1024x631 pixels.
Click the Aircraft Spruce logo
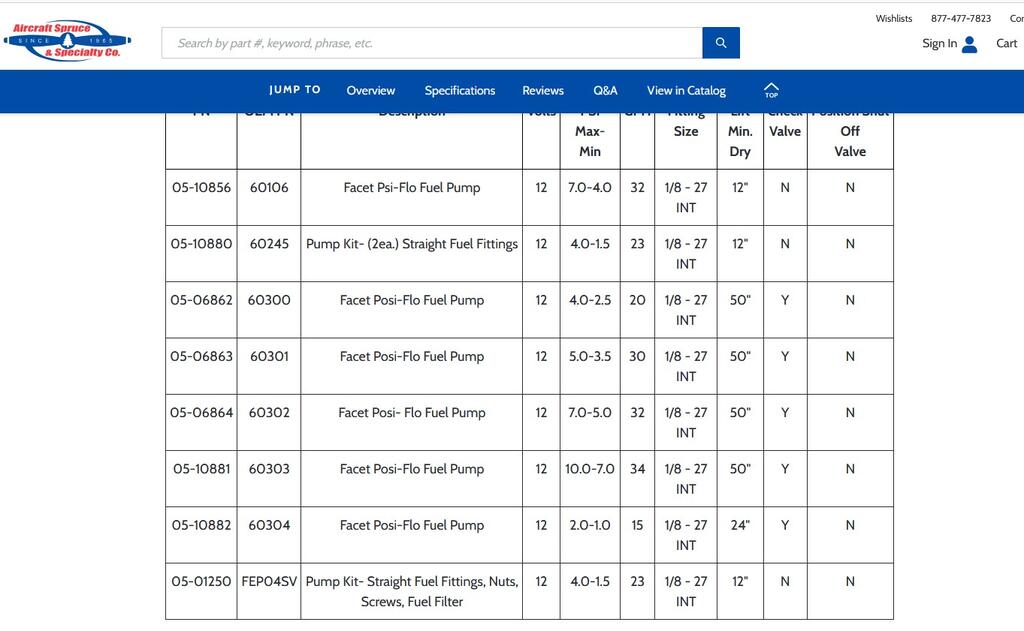66,41
